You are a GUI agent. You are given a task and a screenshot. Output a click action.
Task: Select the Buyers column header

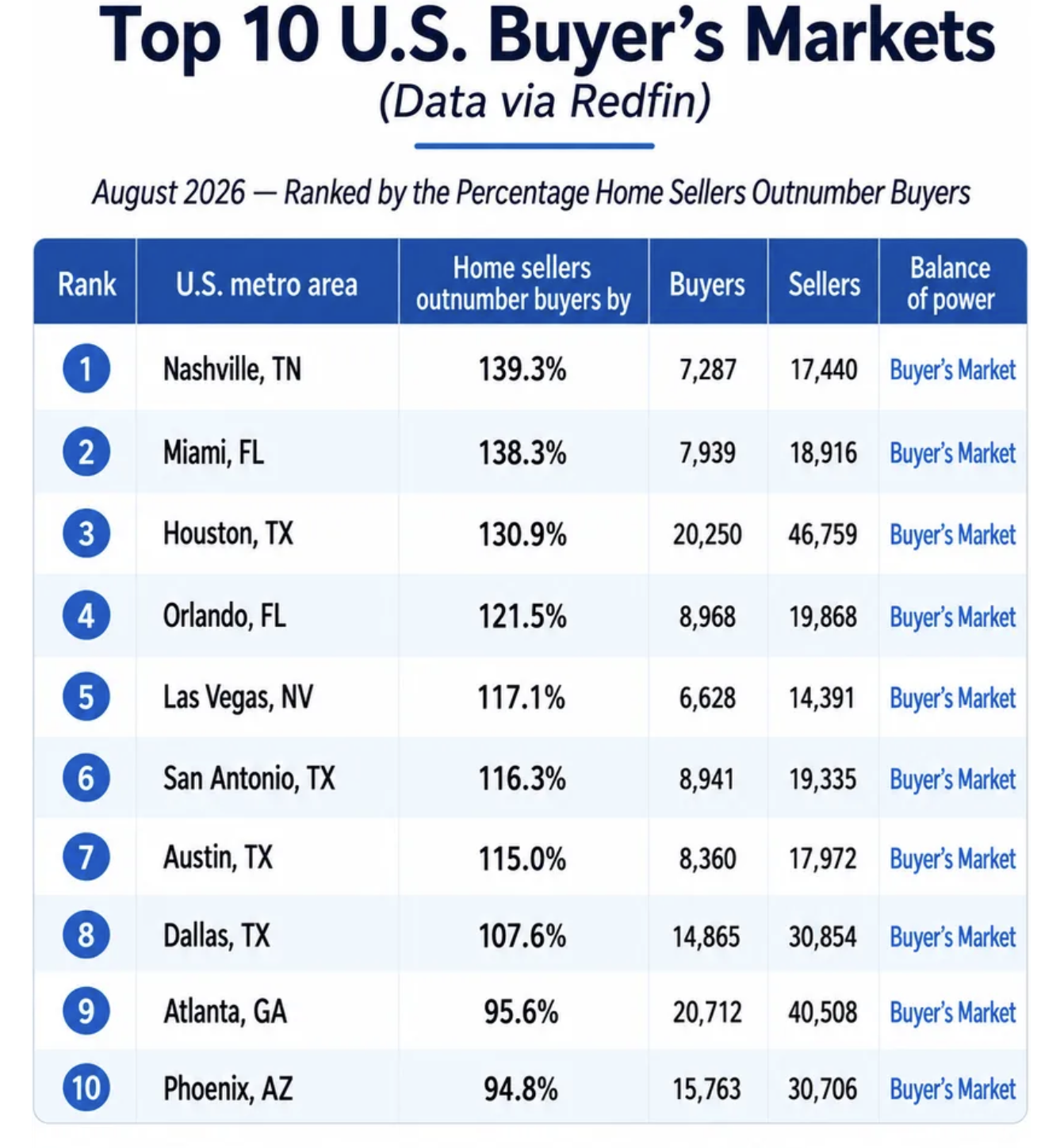[707, 284]
